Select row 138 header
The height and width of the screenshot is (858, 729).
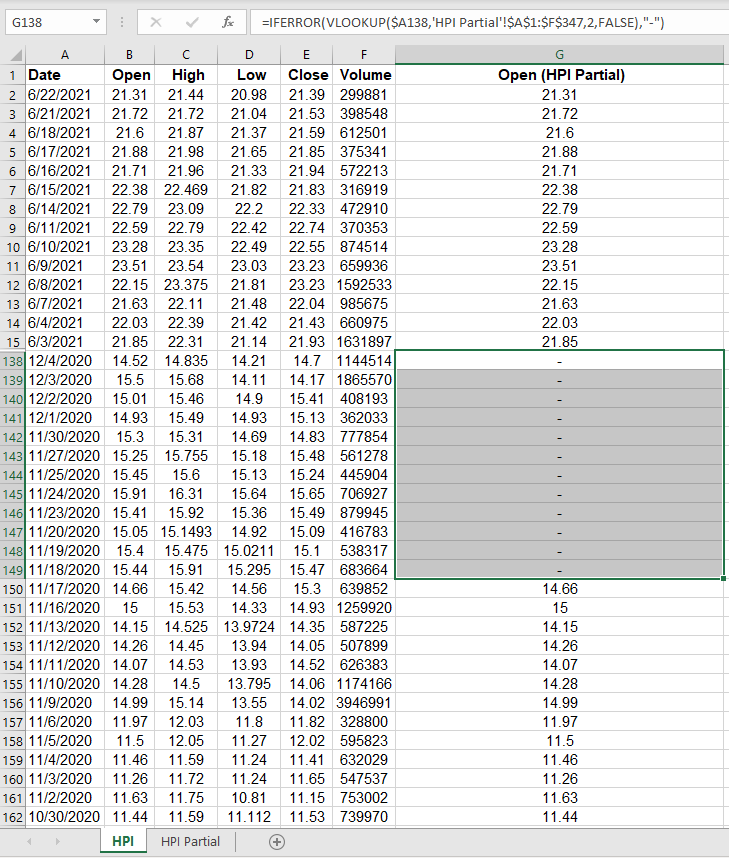(13, 359)
